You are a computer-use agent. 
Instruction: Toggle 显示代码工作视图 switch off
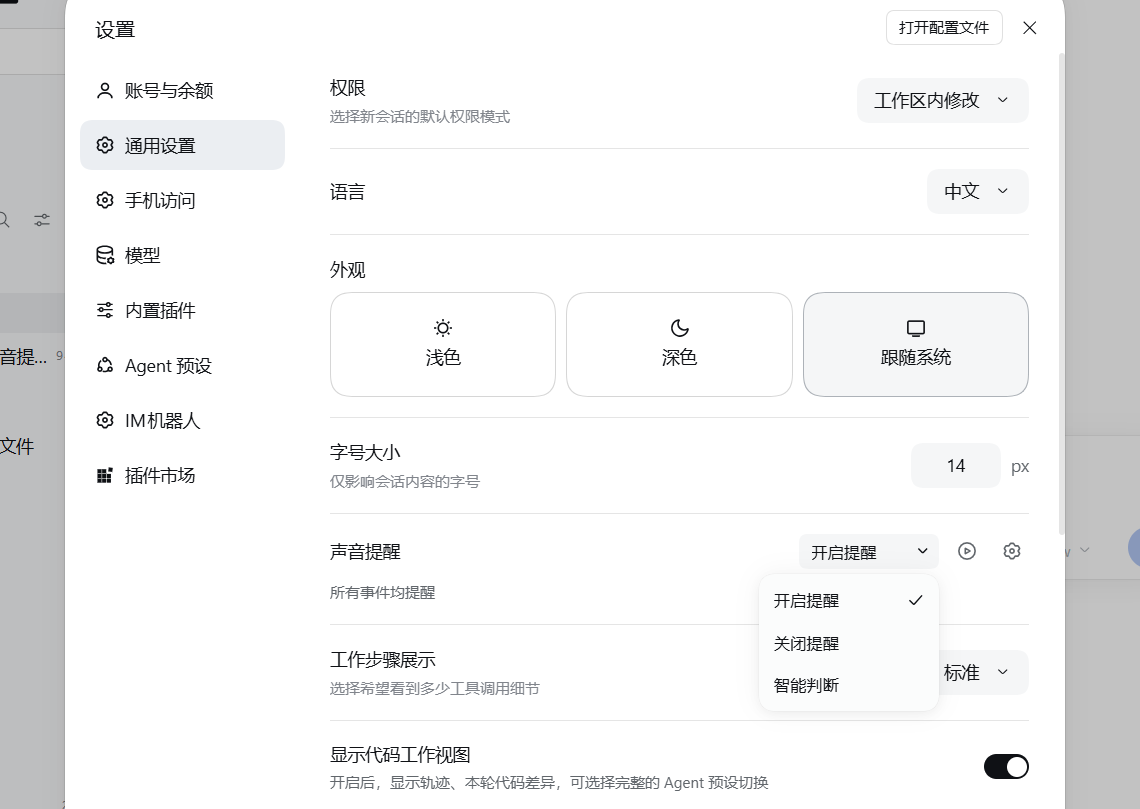point(1005,766)
